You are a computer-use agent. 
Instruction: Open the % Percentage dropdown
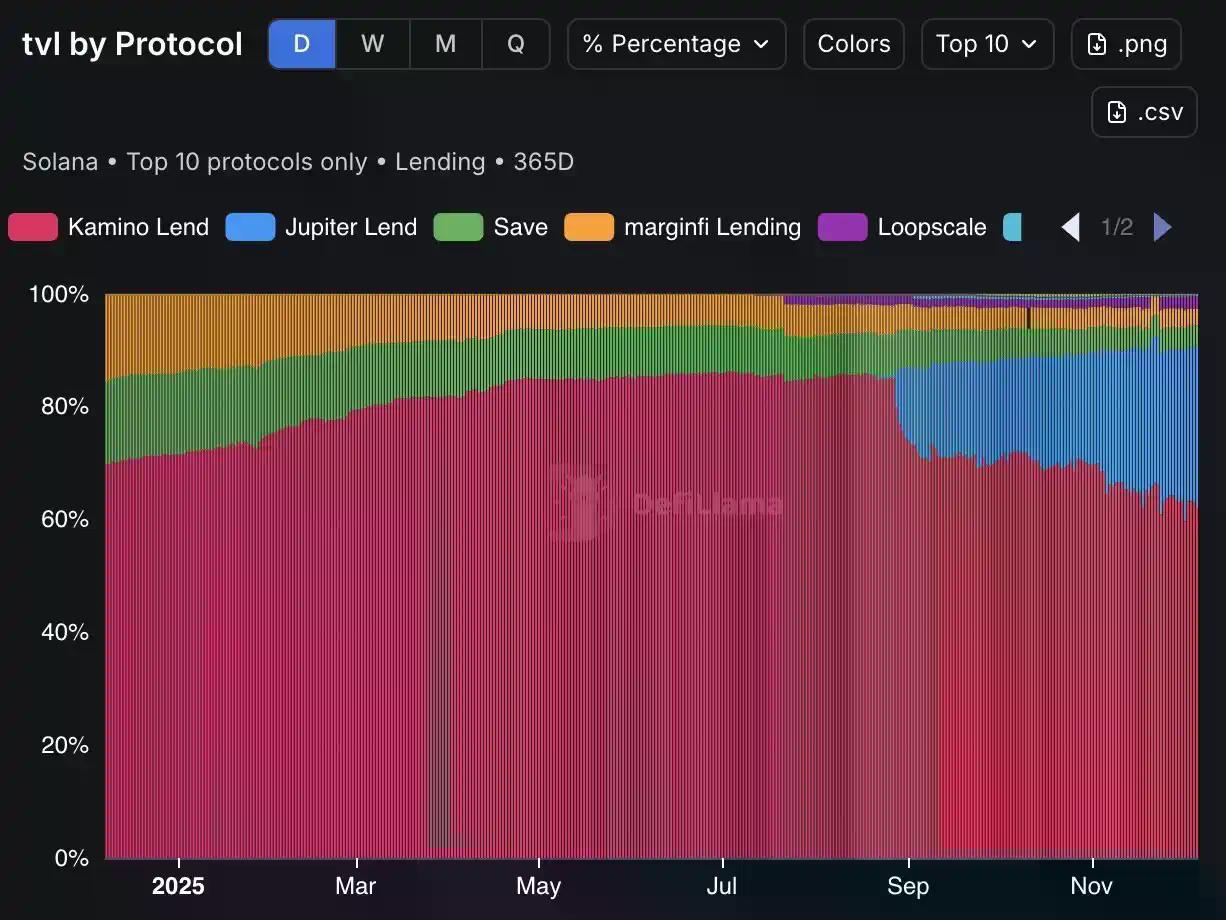point(676,44)
